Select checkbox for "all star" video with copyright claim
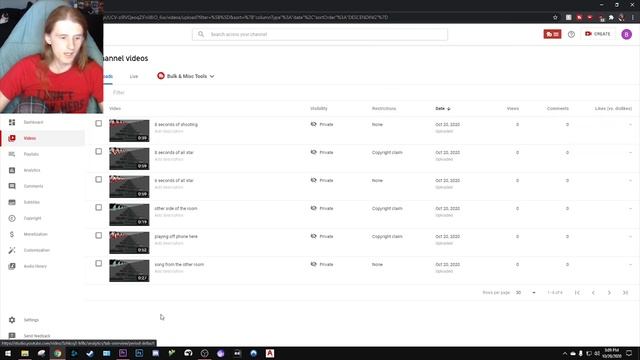640x360 pixels. [x=98, y=151]
